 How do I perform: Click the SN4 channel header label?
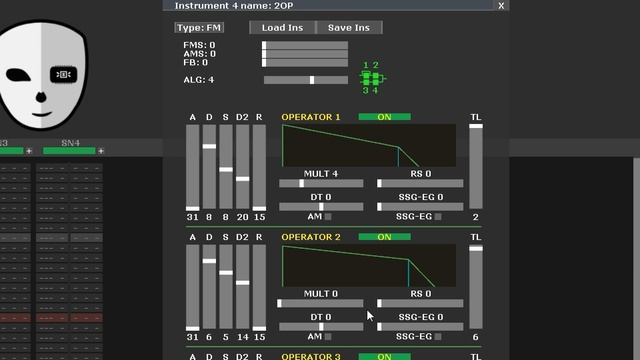click(x=71, y=143)
